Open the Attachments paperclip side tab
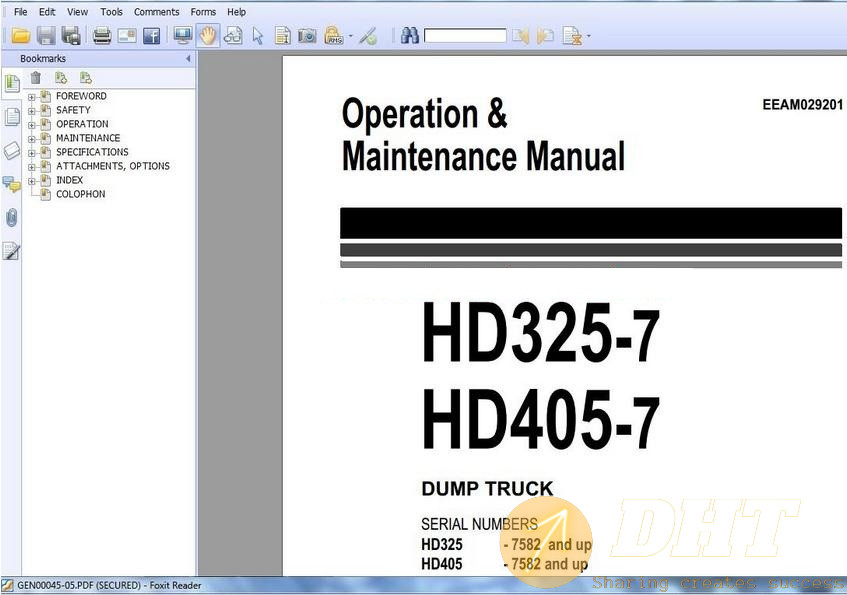Screen dimensions: 847x595 pos(11,218)
